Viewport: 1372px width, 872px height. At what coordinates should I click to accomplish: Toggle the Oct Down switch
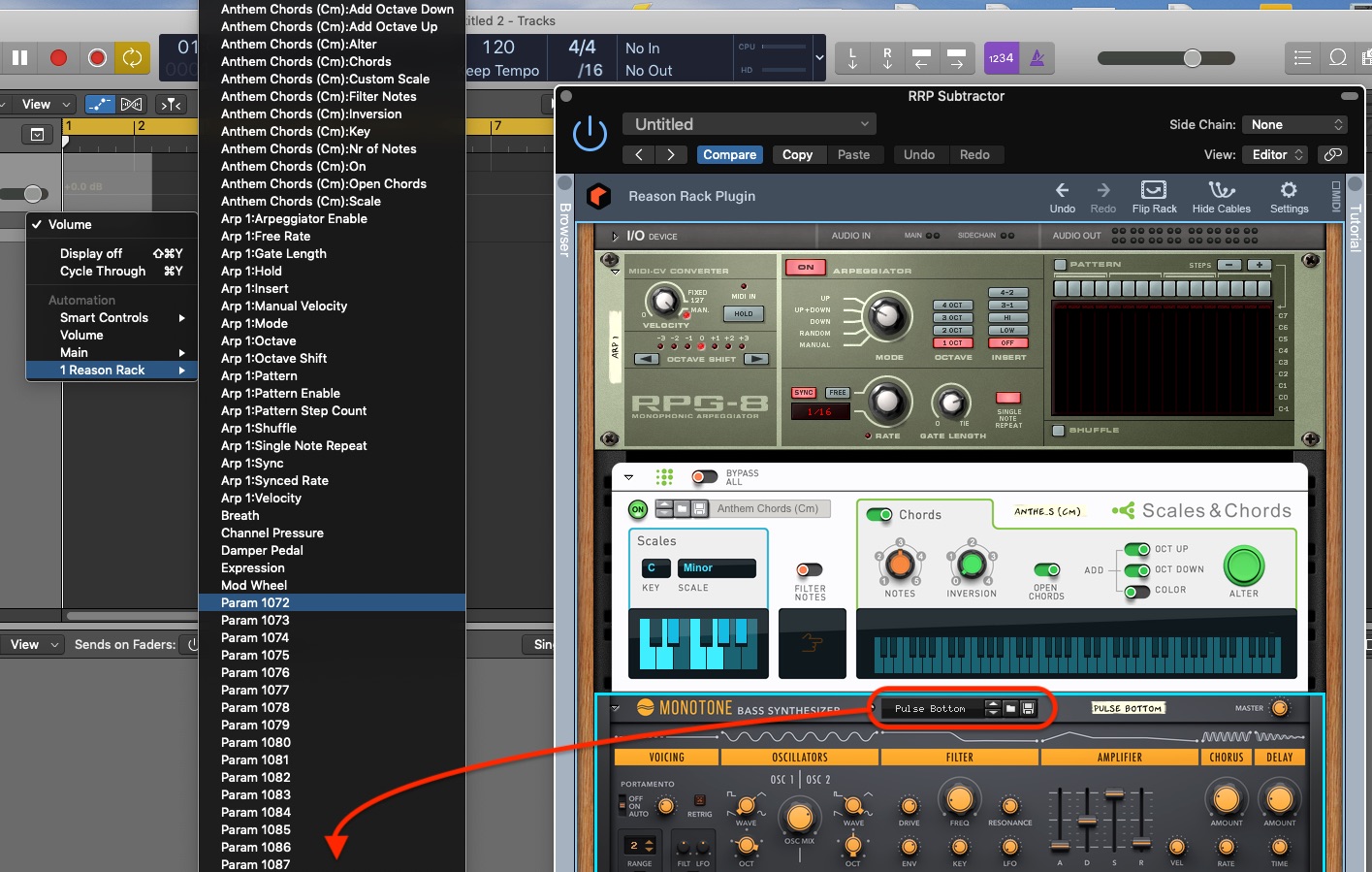point(1136,569)
